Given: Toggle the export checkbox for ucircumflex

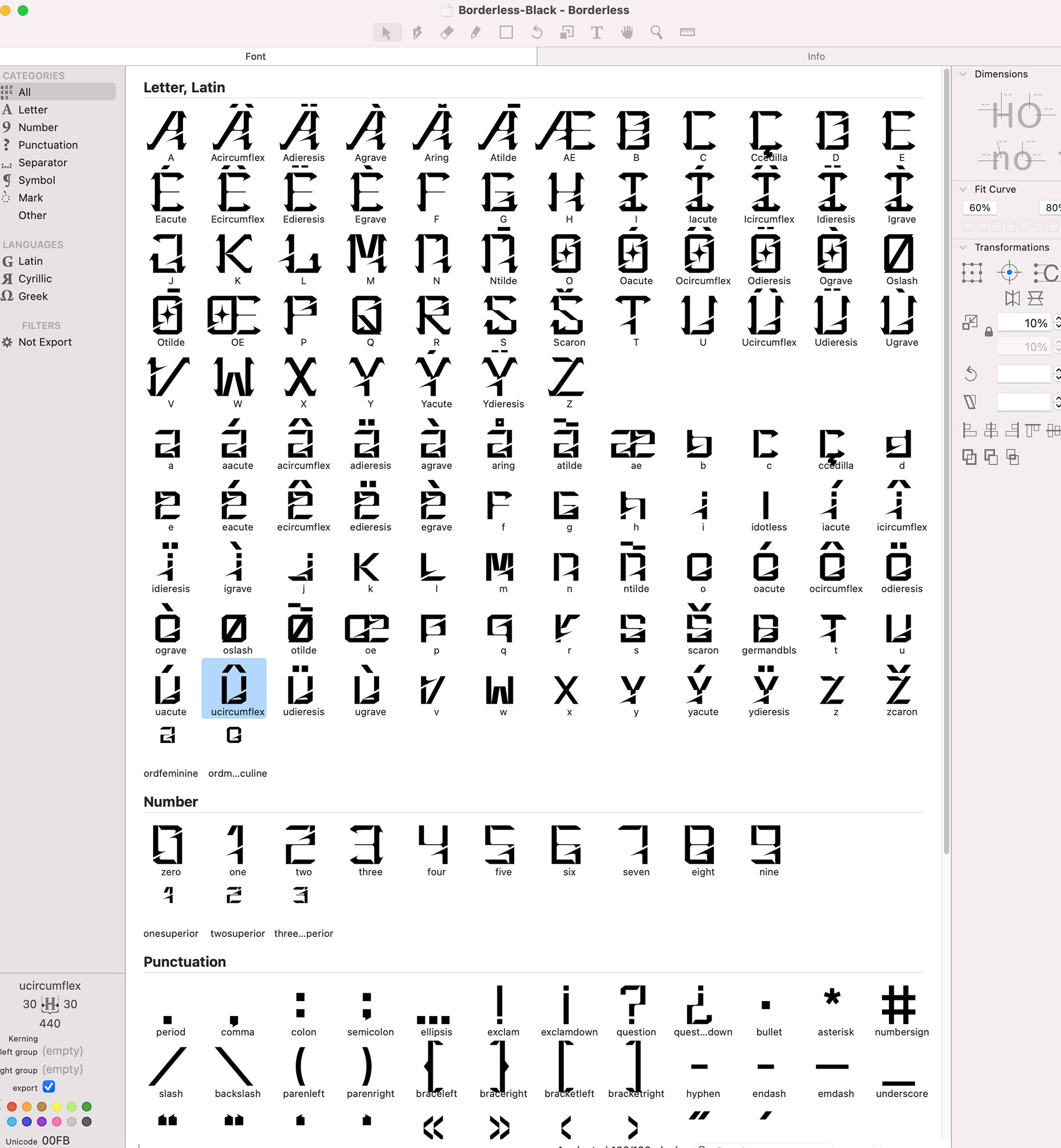Looking at the screenshot, I should (x=49, y=1087).
